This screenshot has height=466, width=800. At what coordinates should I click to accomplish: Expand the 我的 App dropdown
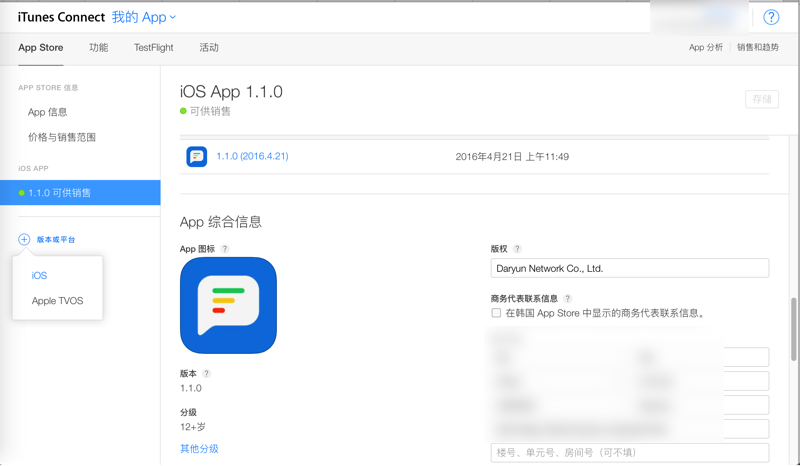pos(144,17)
